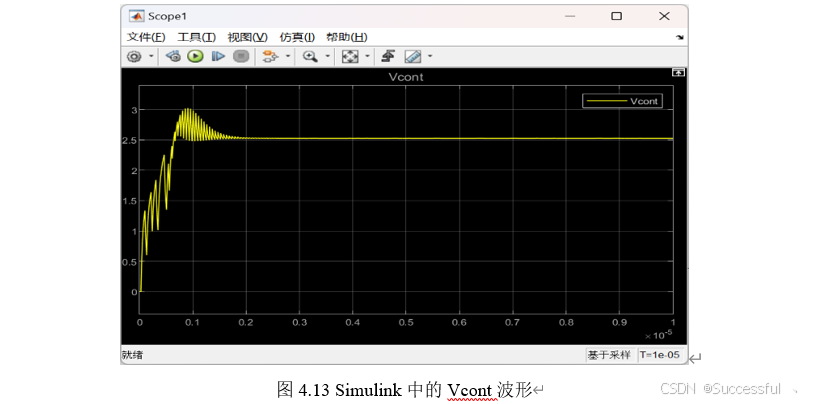Screen dimensions: 823x404
Task: Click the T=1e-05 status bar value
Action: 660,355
